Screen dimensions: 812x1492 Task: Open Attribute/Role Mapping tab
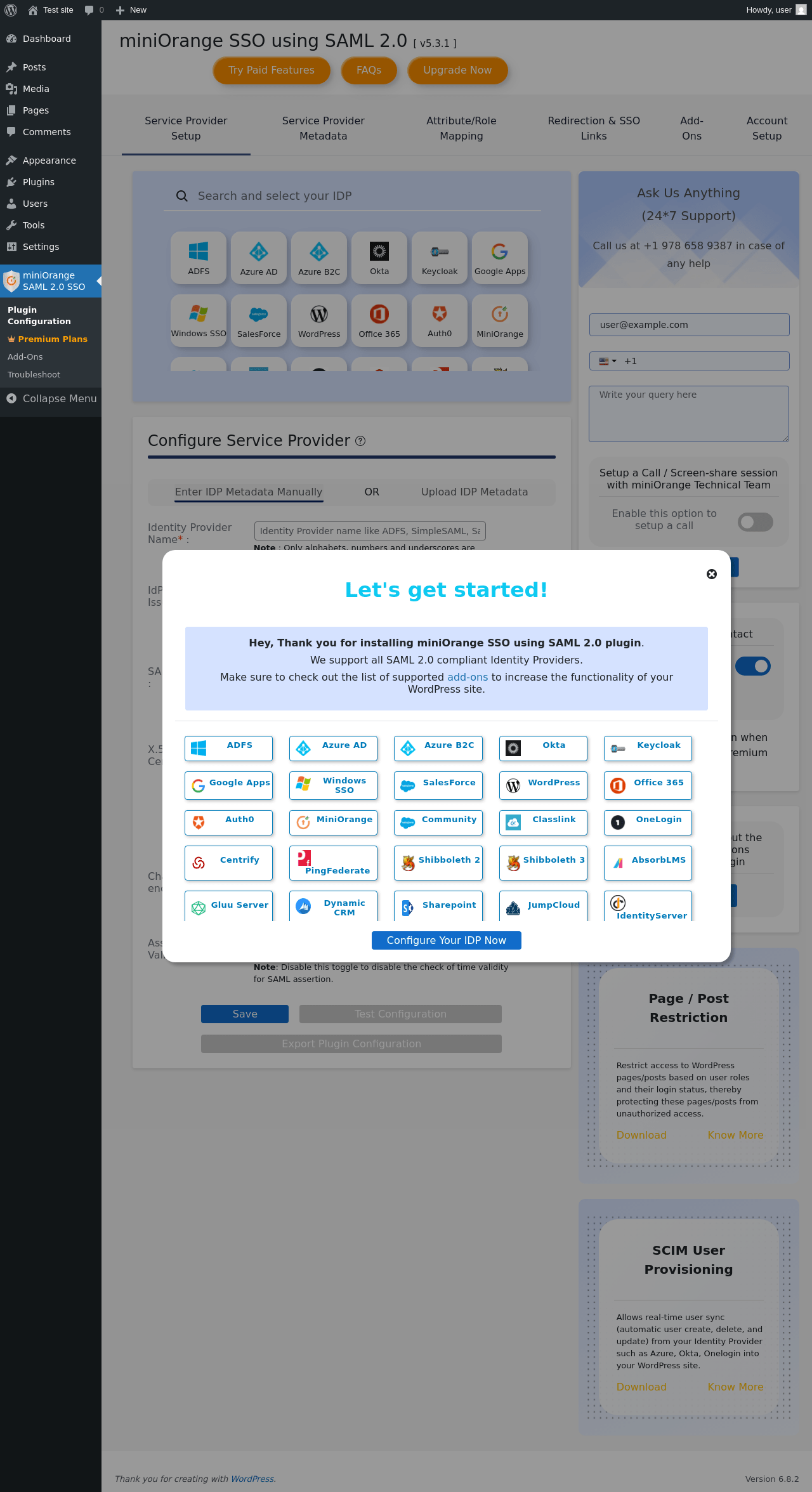point(461,128)
